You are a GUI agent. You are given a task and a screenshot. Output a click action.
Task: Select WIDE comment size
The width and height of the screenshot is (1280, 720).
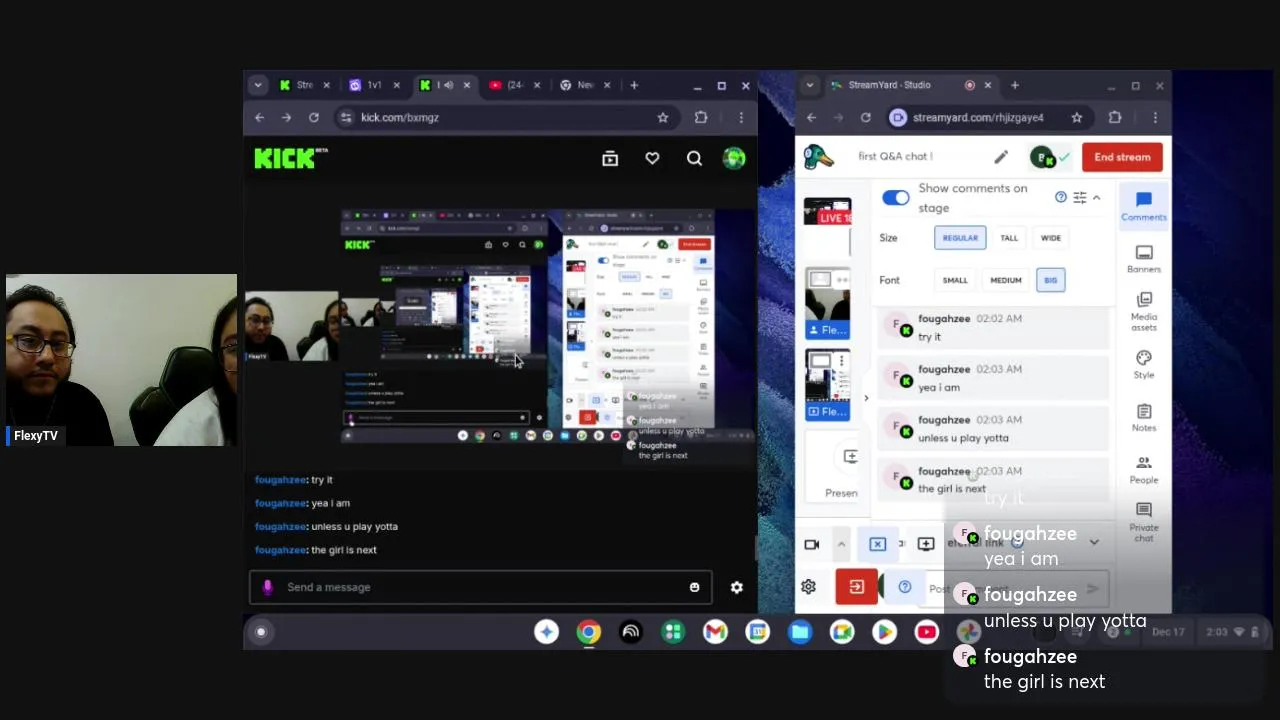point(1051,238)
